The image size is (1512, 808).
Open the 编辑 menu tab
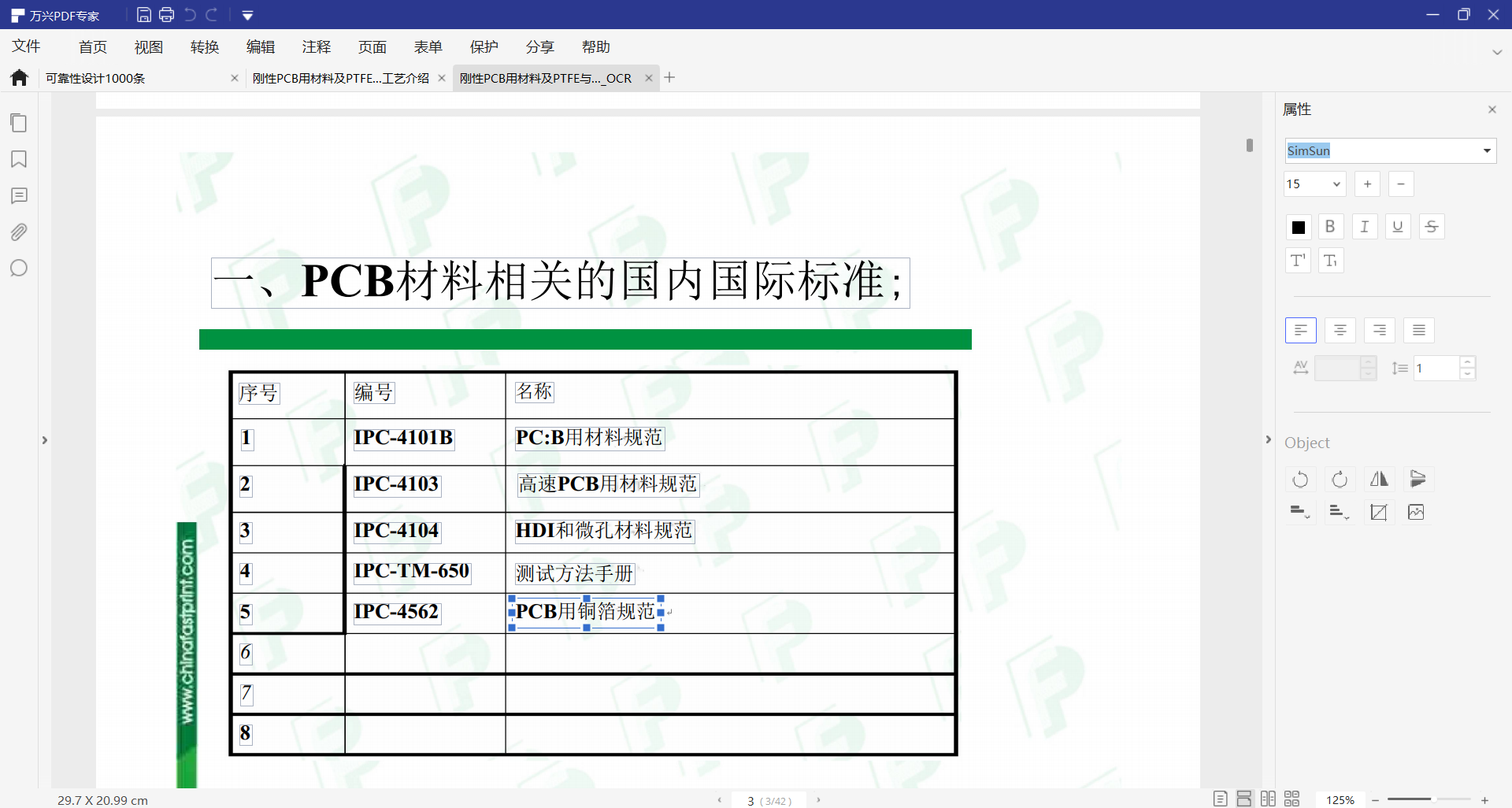pos(261,47)
